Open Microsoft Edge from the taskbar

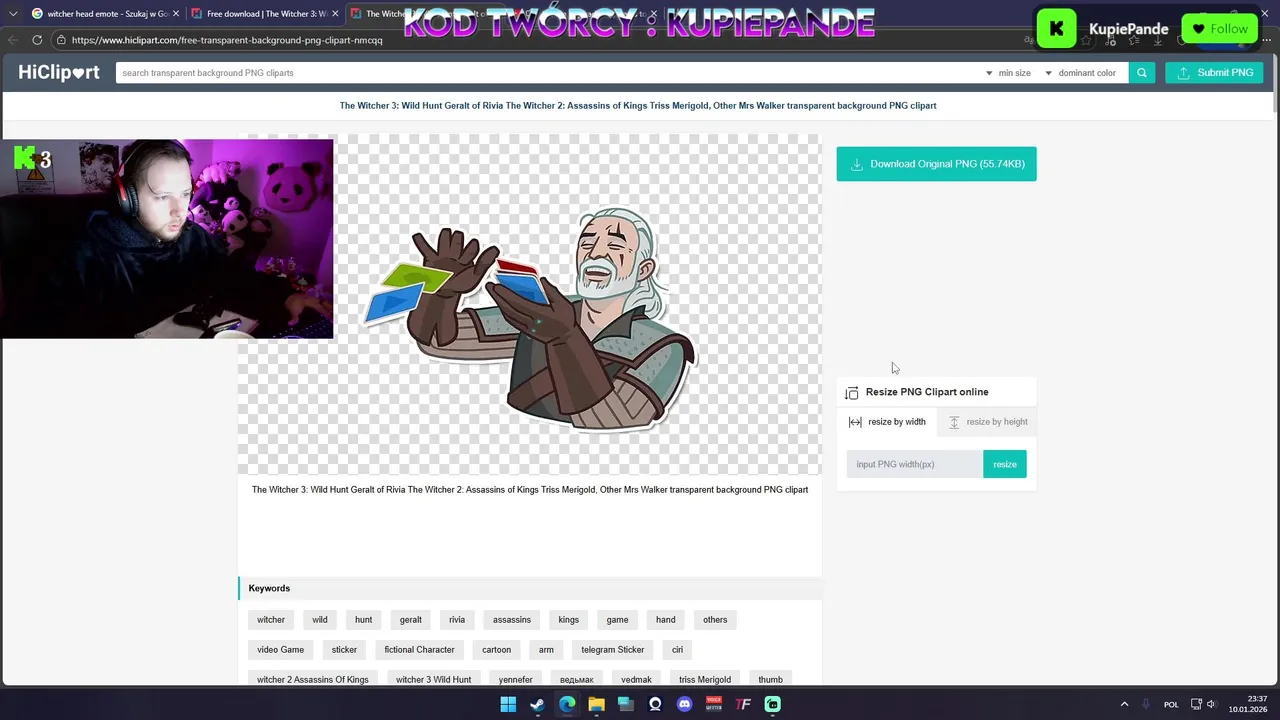pos(567,704)
